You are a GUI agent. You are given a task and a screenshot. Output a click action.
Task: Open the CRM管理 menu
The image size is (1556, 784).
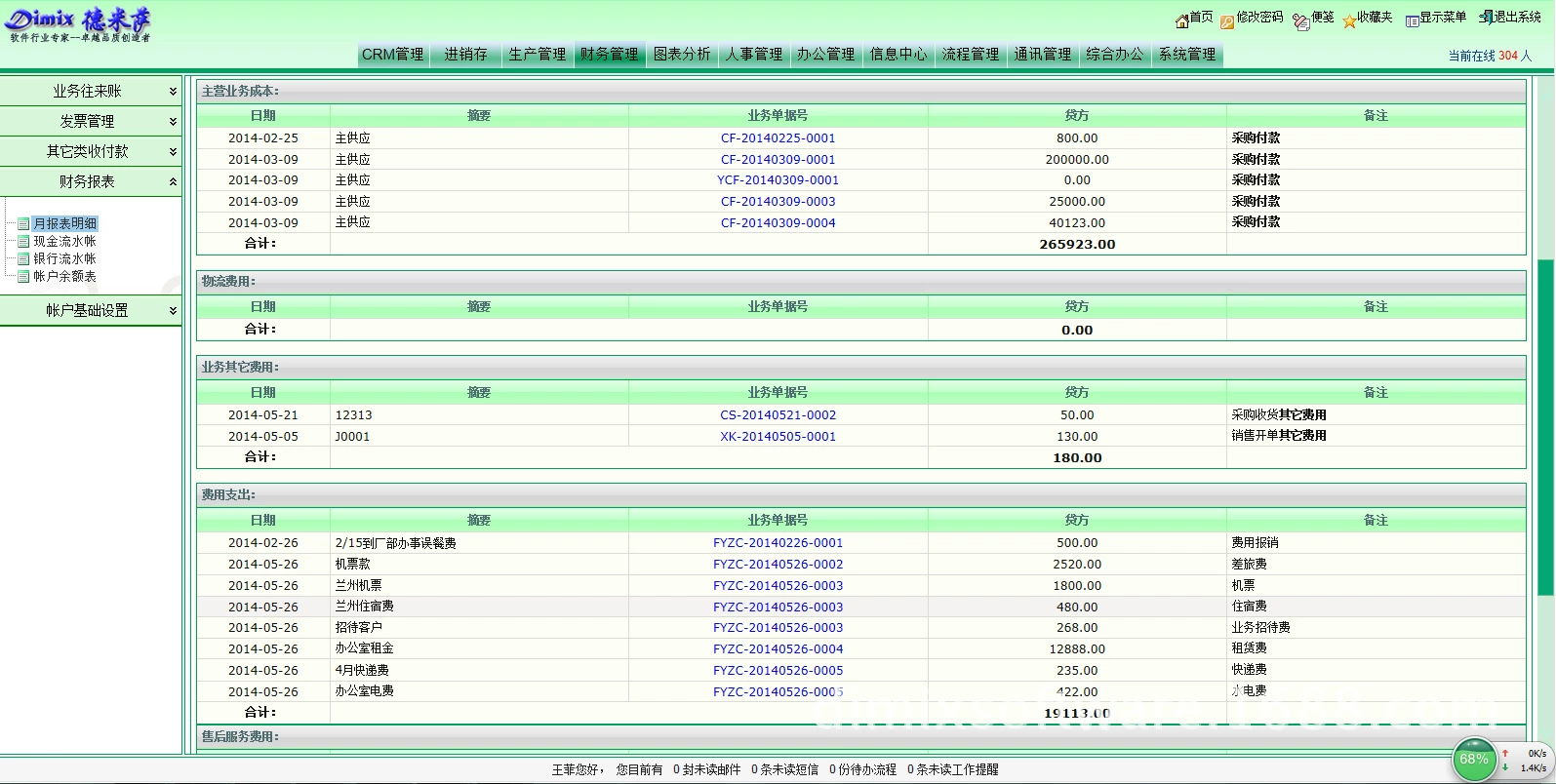pyautogui.click(x=393, y=55)
